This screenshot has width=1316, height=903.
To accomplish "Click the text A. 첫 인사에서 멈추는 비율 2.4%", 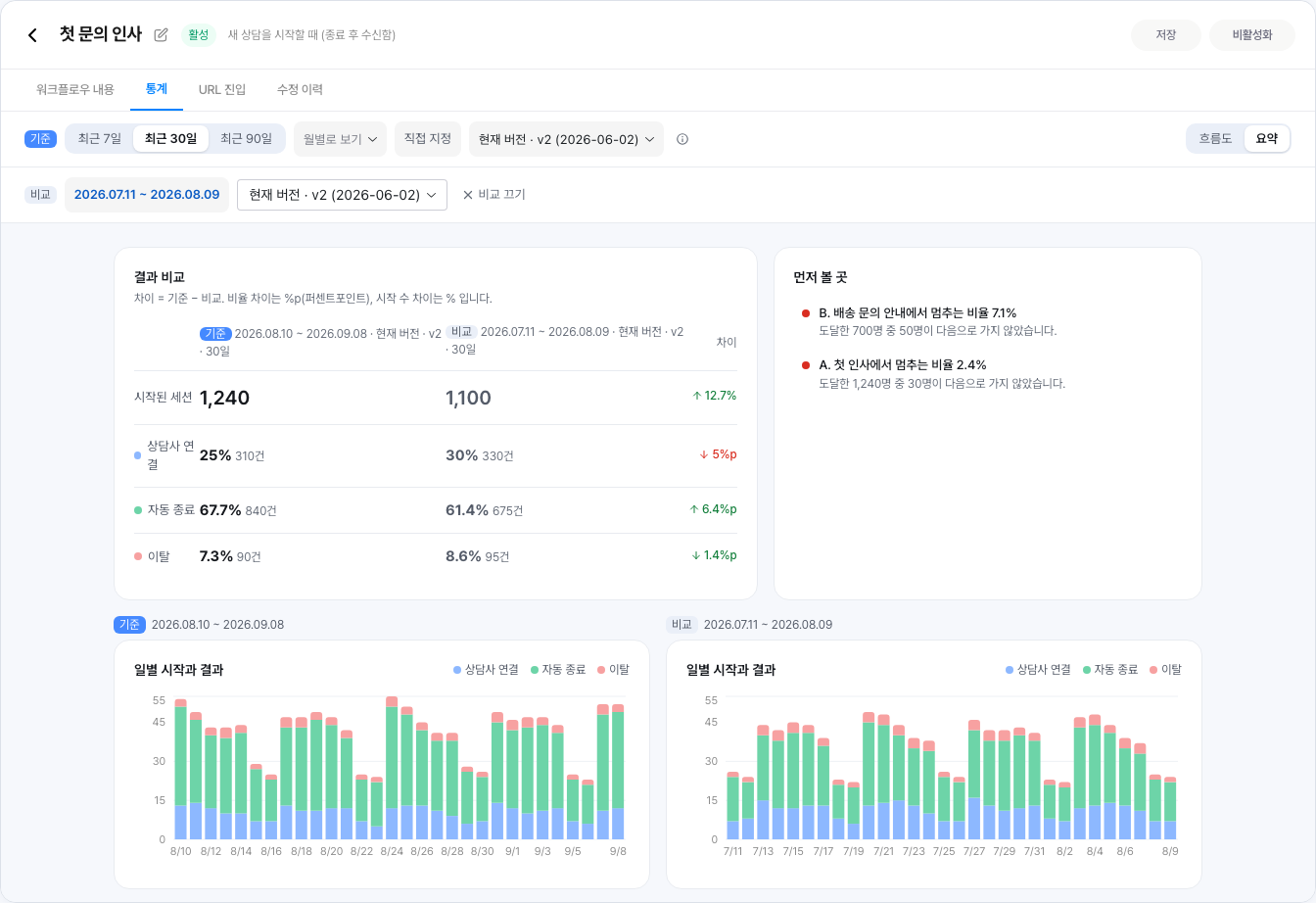I will (x=903, y=365).
